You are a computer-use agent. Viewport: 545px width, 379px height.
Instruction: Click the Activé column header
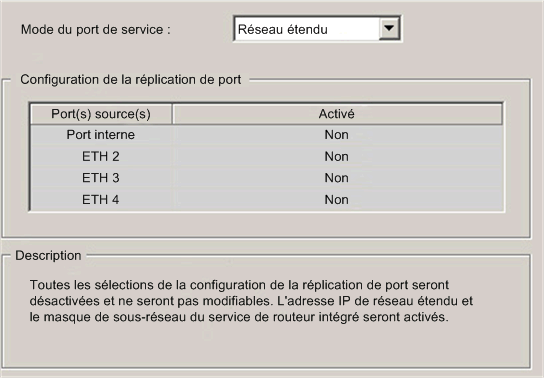click(337, 114)
